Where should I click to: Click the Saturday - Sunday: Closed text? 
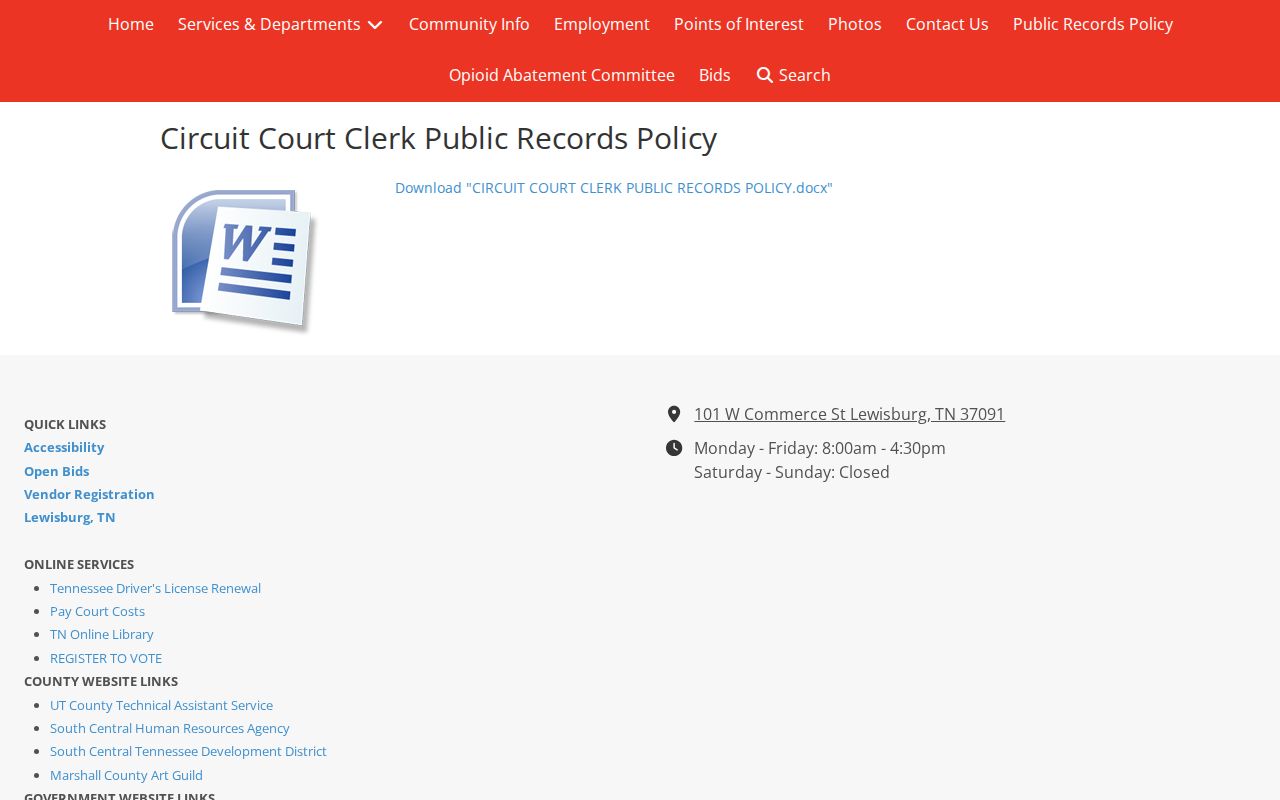(x=792, y=472)
